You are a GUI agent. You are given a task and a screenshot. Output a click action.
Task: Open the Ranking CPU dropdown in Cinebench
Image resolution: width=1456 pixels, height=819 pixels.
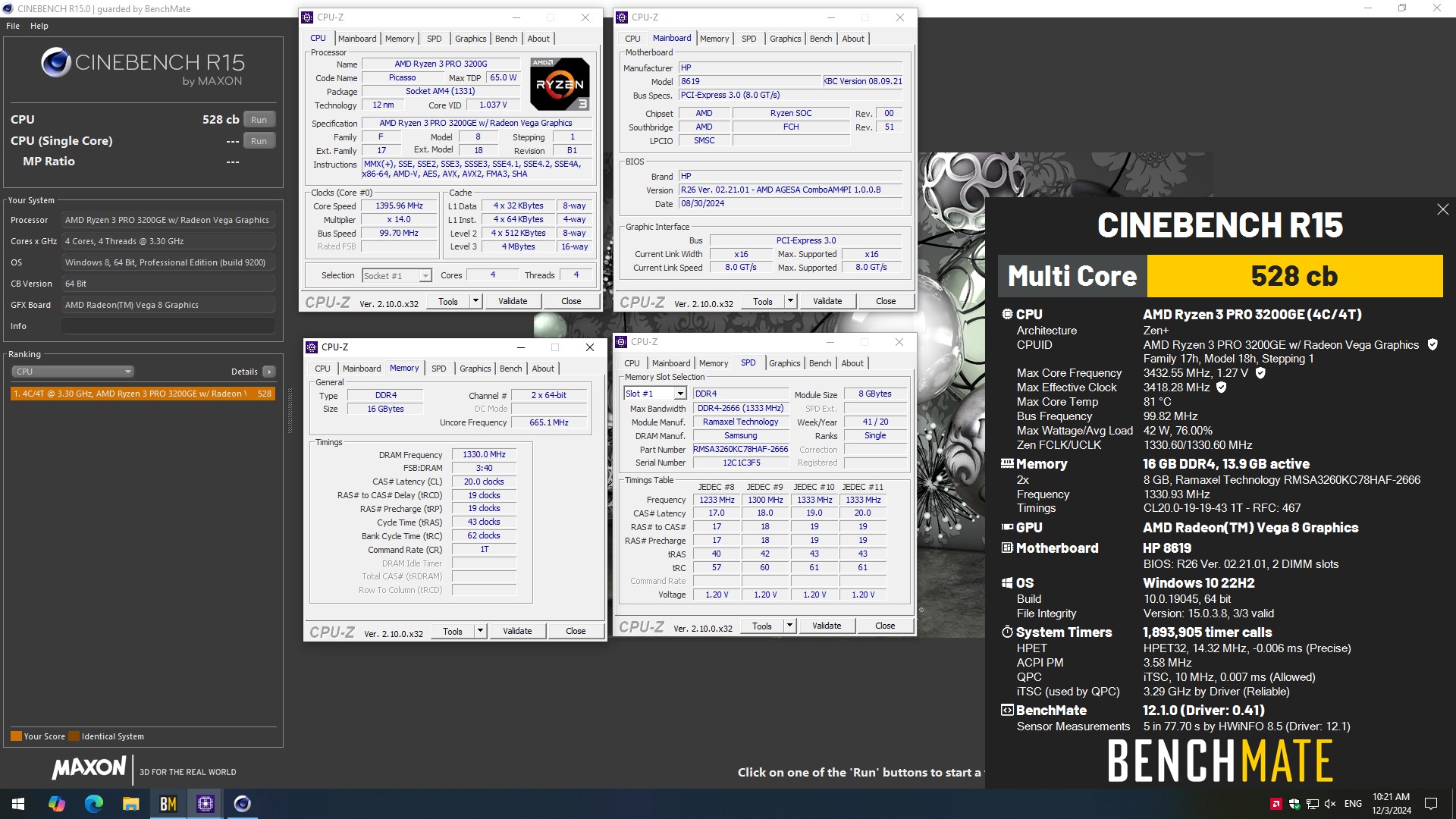click(73, 372)
